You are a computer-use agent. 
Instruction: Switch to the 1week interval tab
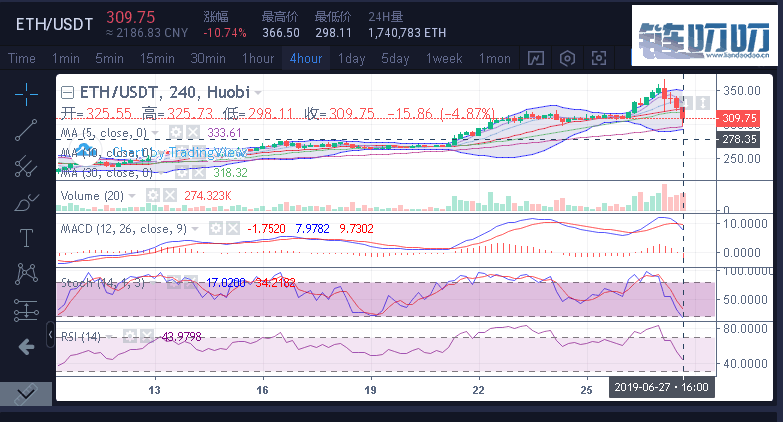click(444, 58)
